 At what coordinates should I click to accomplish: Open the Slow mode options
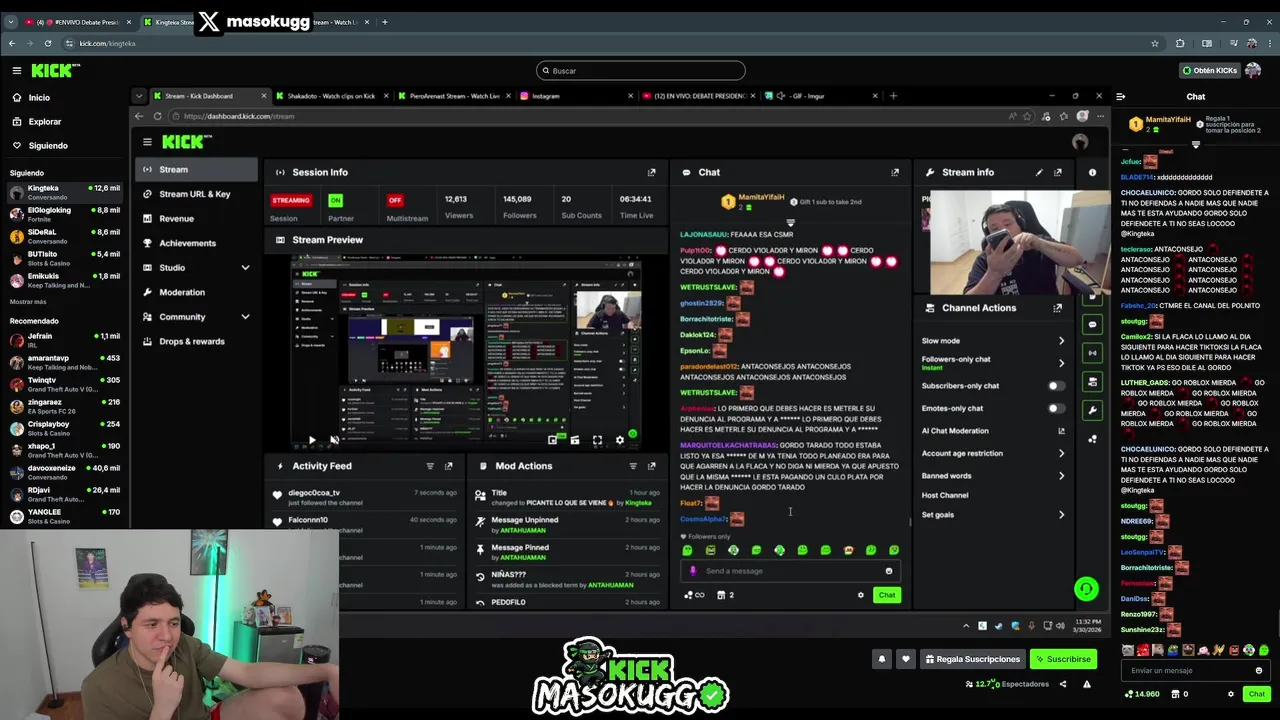pyautogui.click(x=992, y=341)
